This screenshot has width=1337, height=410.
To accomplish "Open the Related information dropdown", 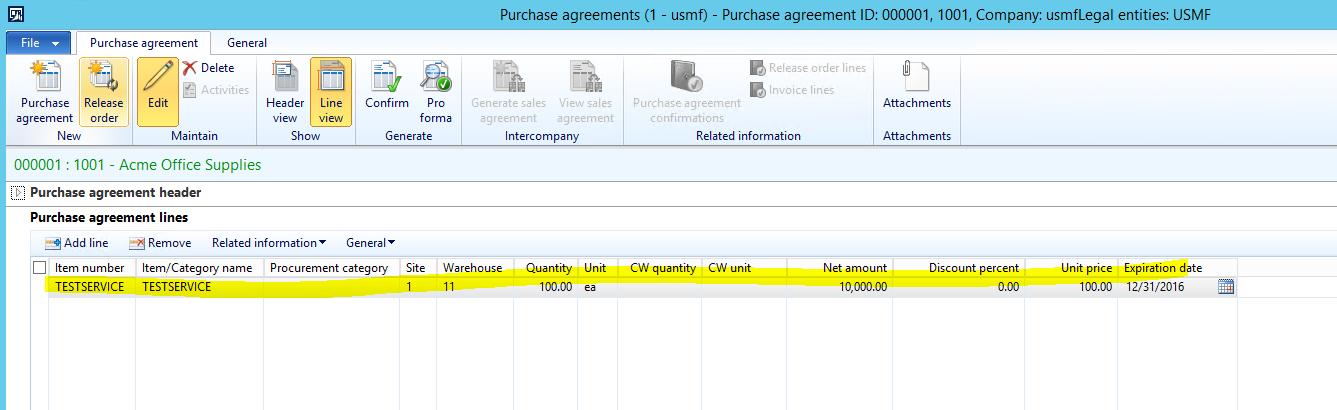I will pos(269,243).
